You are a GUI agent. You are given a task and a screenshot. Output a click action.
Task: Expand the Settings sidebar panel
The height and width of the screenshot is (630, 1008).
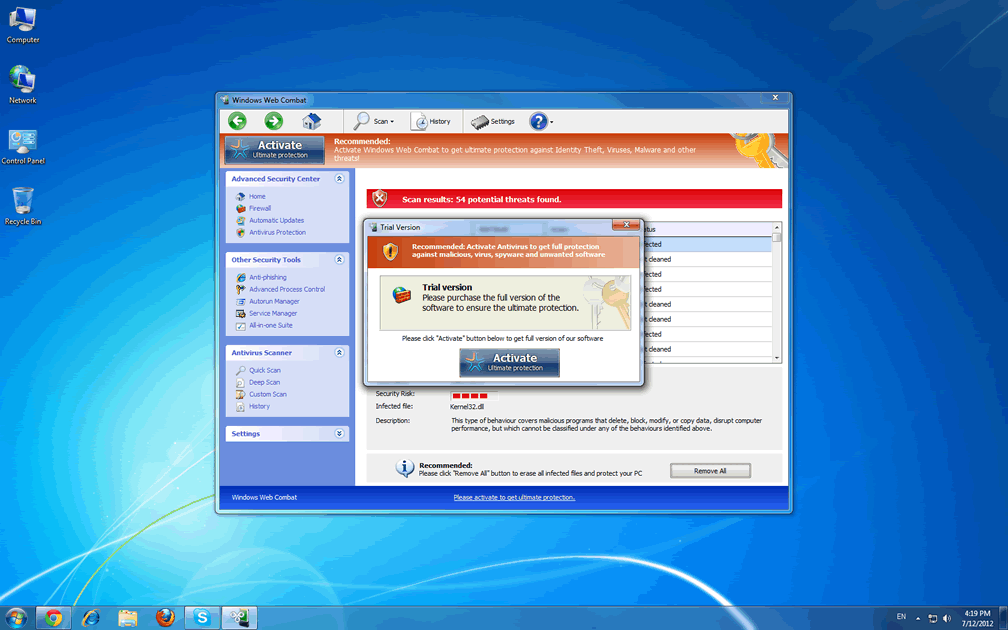(339, 434)
